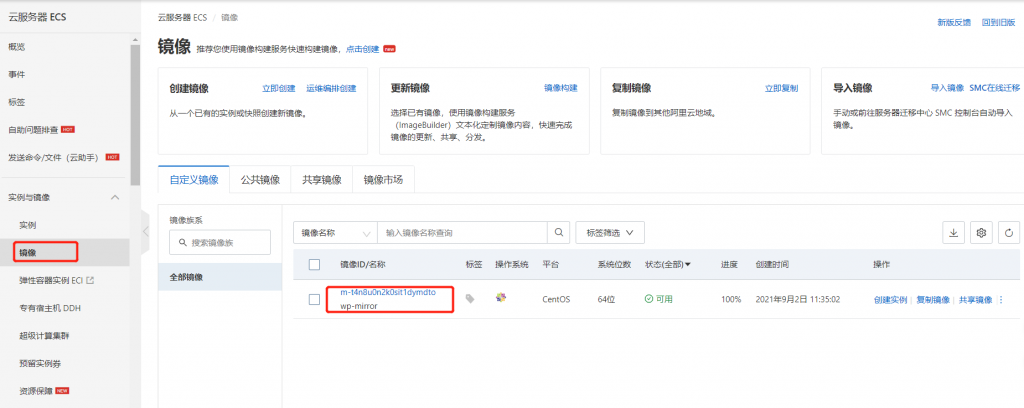The image size is (1024, 408).
Task: Select 全部镜像 in image family list
Action: point(220,277)
